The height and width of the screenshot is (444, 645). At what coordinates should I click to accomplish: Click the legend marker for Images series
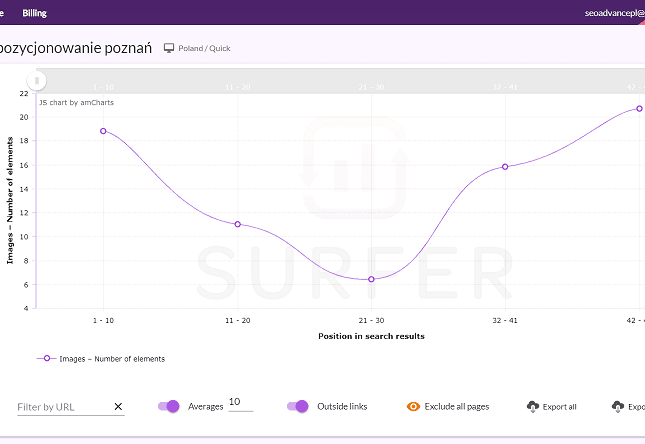point(46,358)
